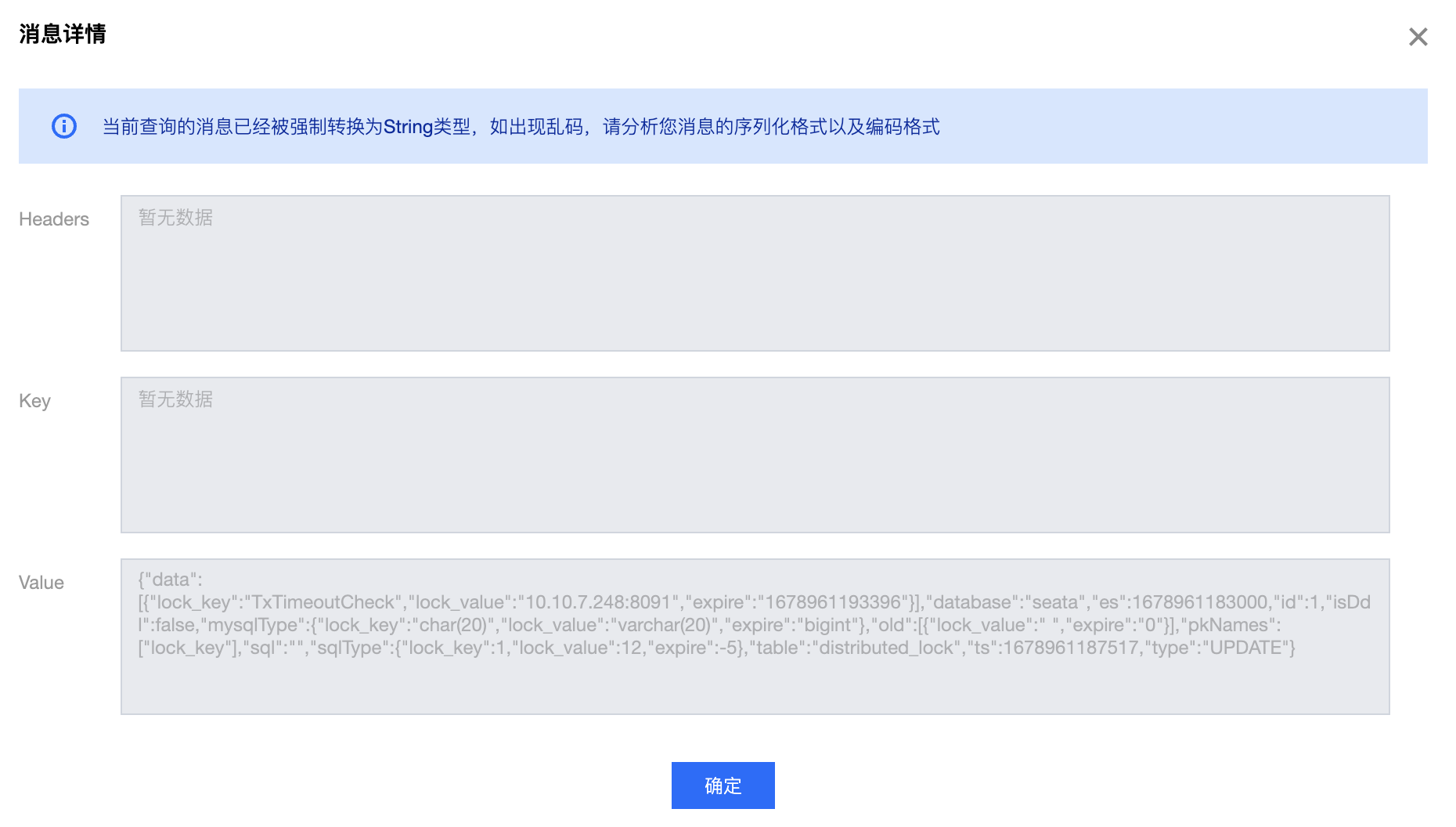This screenshot has width=1456, height=827.
Task: Click the Headers label
Action: pos(53,219)
